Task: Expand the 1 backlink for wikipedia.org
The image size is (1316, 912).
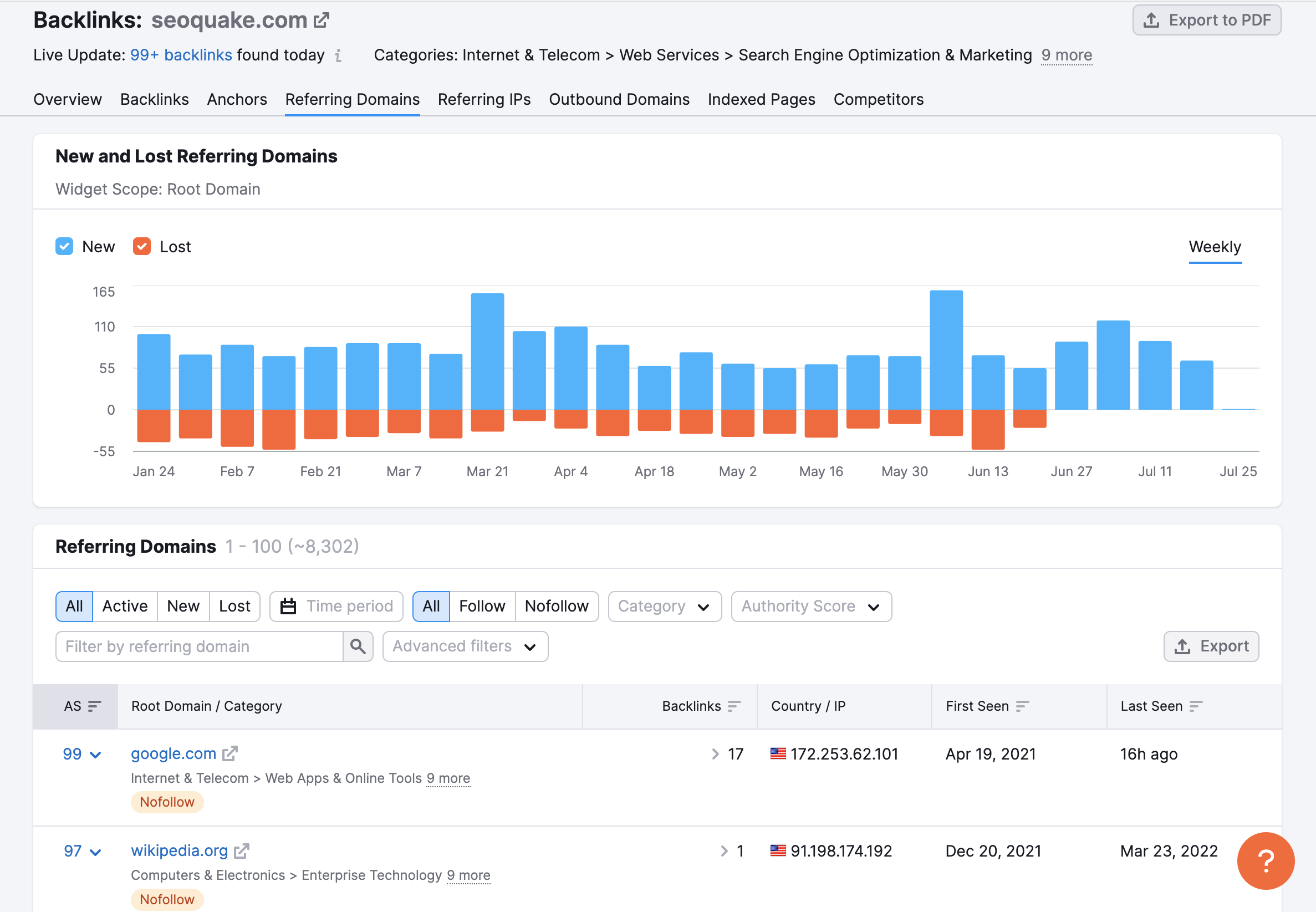Action: (725, 852)
